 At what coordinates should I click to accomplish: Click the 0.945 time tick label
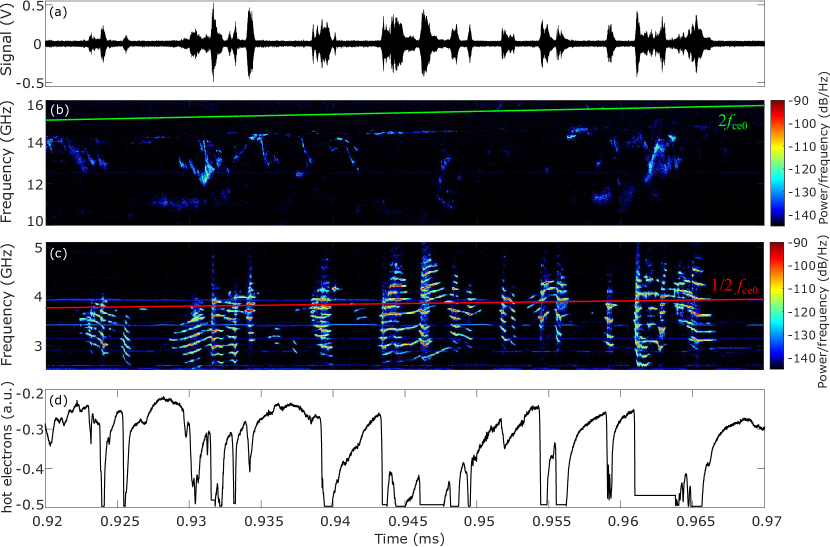[406, 522]
